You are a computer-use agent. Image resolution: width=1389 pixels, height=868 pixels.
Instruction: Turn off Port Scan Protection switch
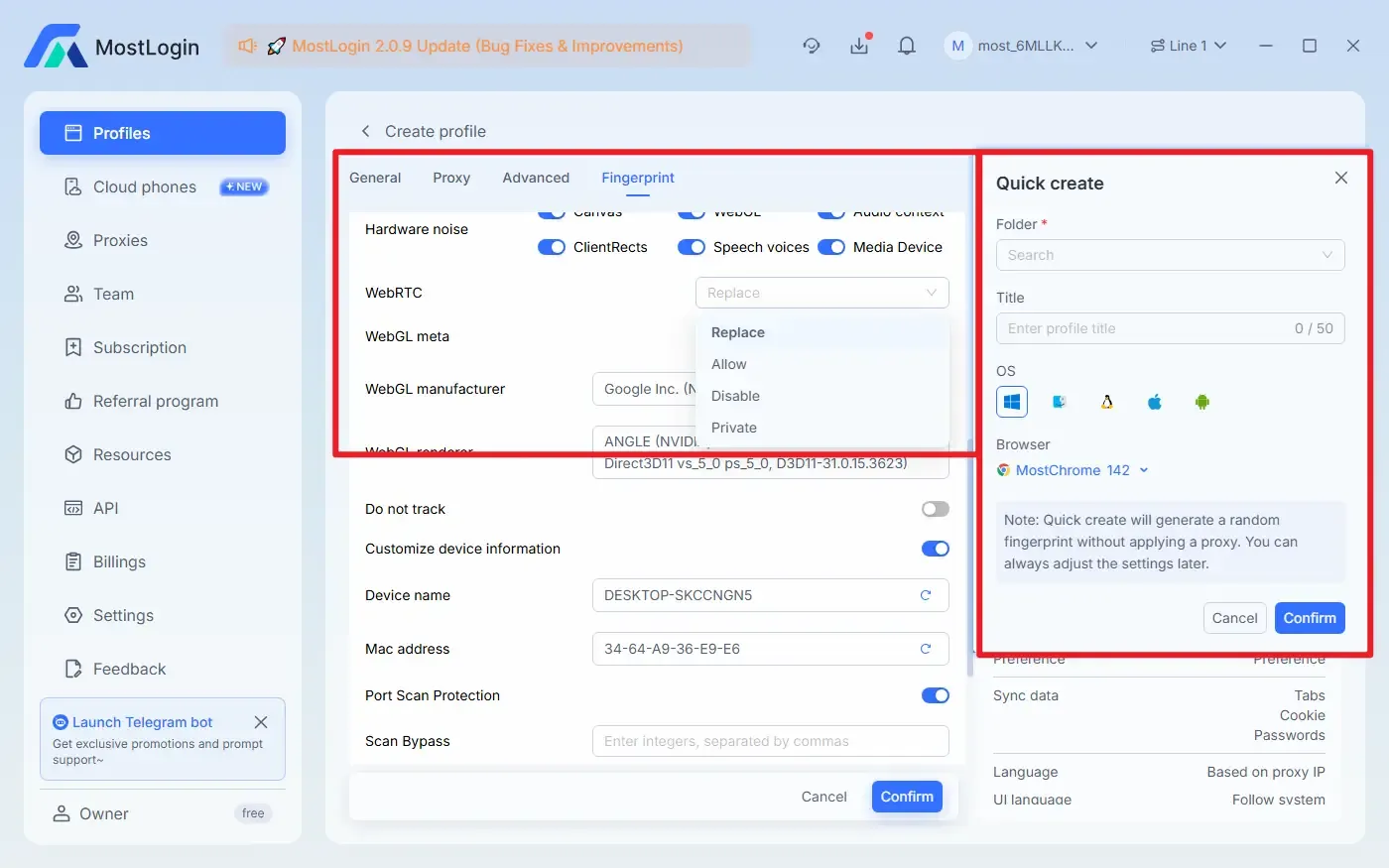click(935, 695)
